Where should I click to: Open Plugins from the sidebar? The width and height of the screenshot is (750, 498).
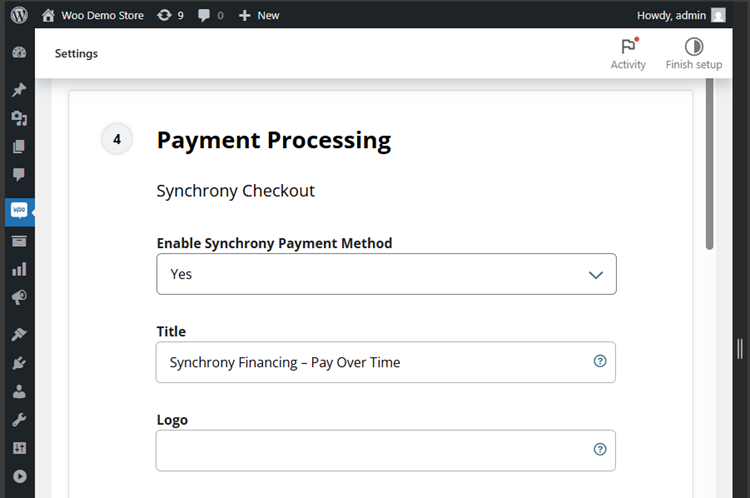click(x=18, y=363)
